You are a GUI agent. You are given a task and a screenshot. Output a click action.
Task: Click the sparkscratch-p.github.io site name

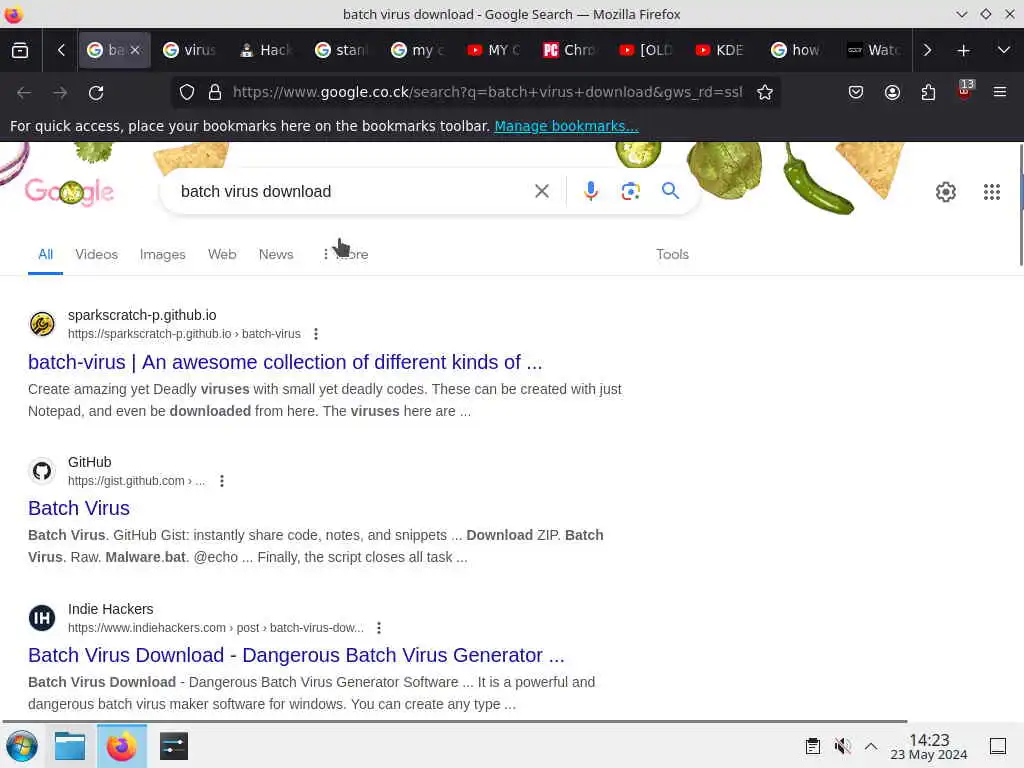click(142, 315)
